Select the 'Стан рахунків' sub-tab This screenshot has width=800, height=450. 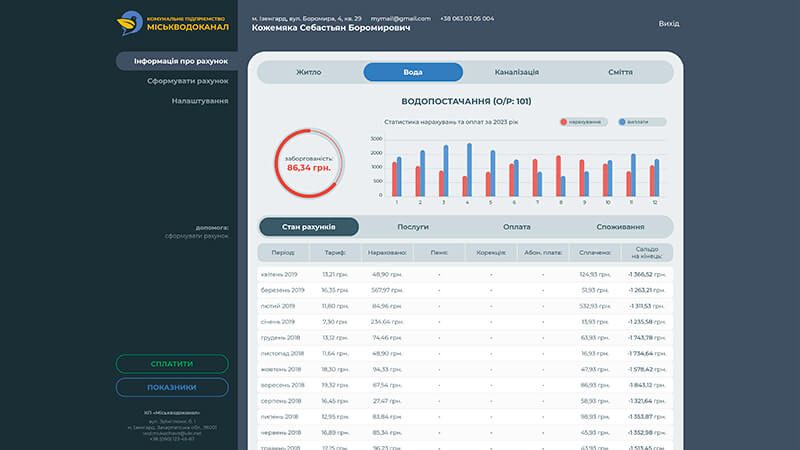click(x=309, y=227)
